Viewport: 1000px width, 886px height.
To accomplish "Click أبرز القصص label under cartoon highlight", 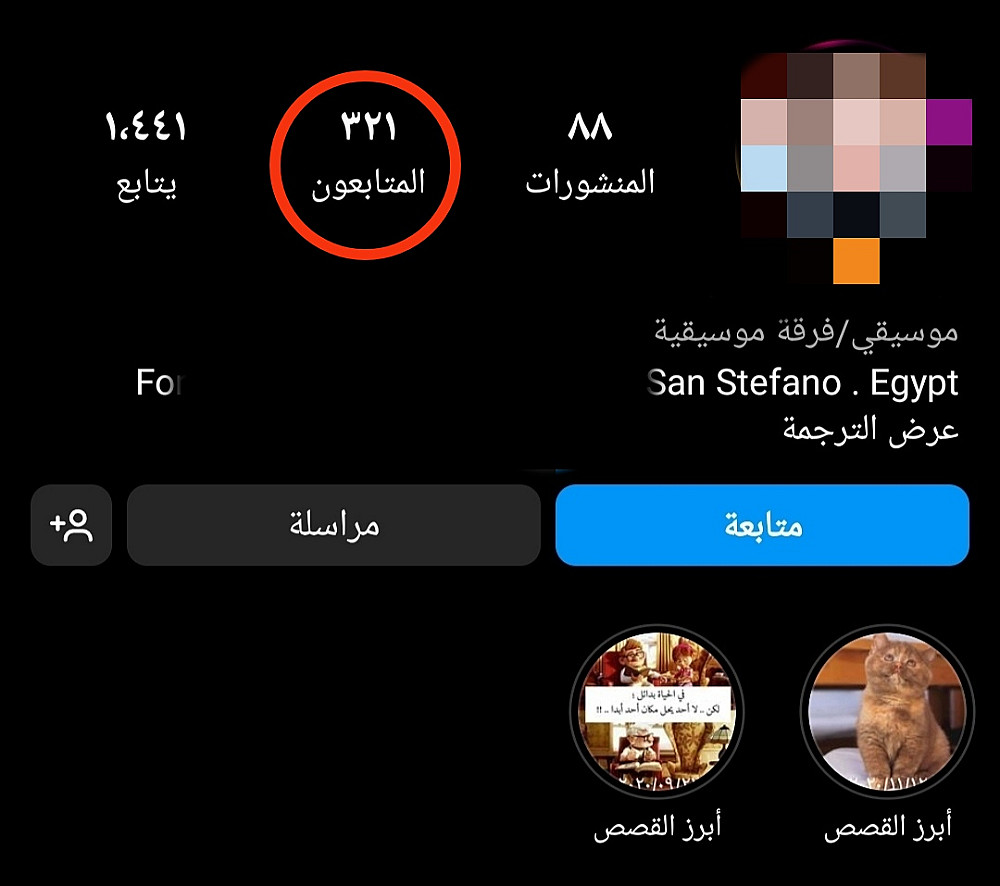I will (657, 827).
